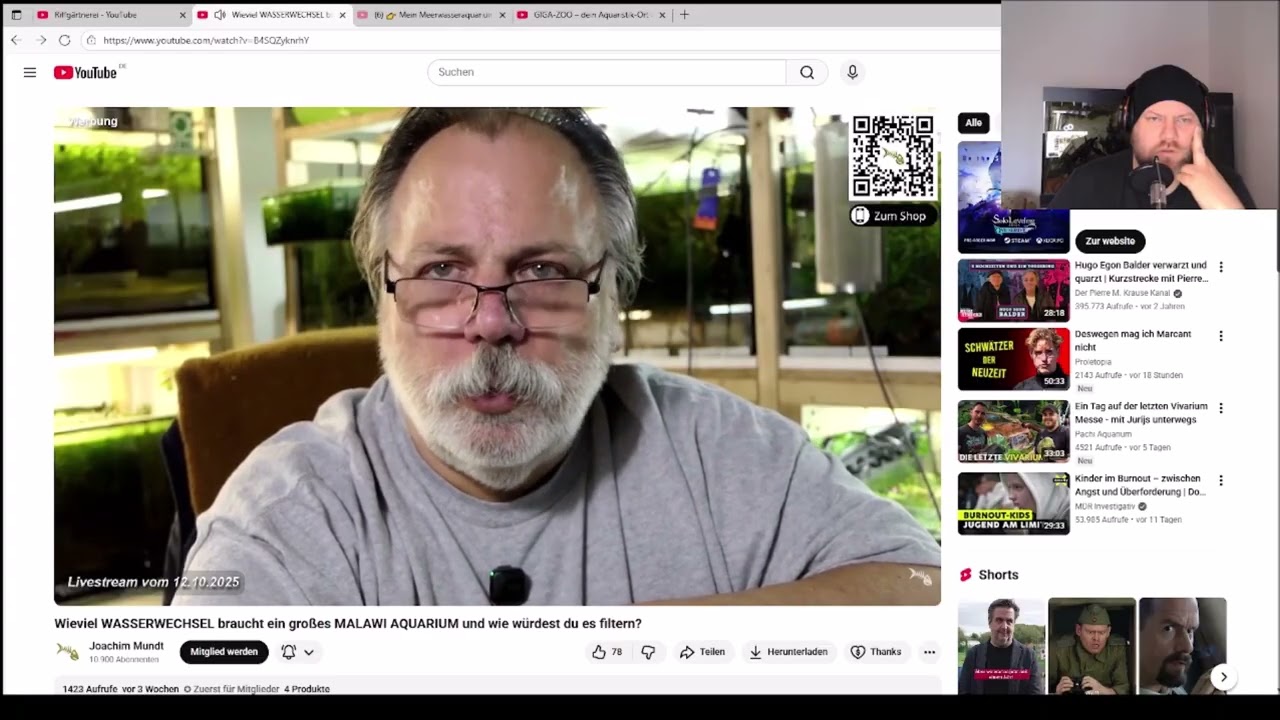
Task: Click the Herunterladen download button
Action: [788, 652]
